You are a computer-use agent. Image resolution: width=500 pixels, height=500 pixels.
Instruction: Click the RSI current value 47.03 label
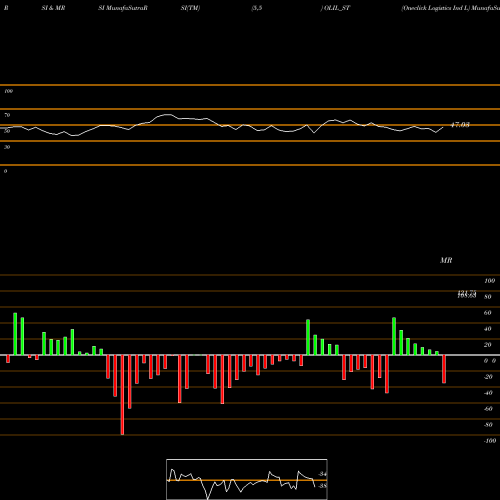coord(460,125)
